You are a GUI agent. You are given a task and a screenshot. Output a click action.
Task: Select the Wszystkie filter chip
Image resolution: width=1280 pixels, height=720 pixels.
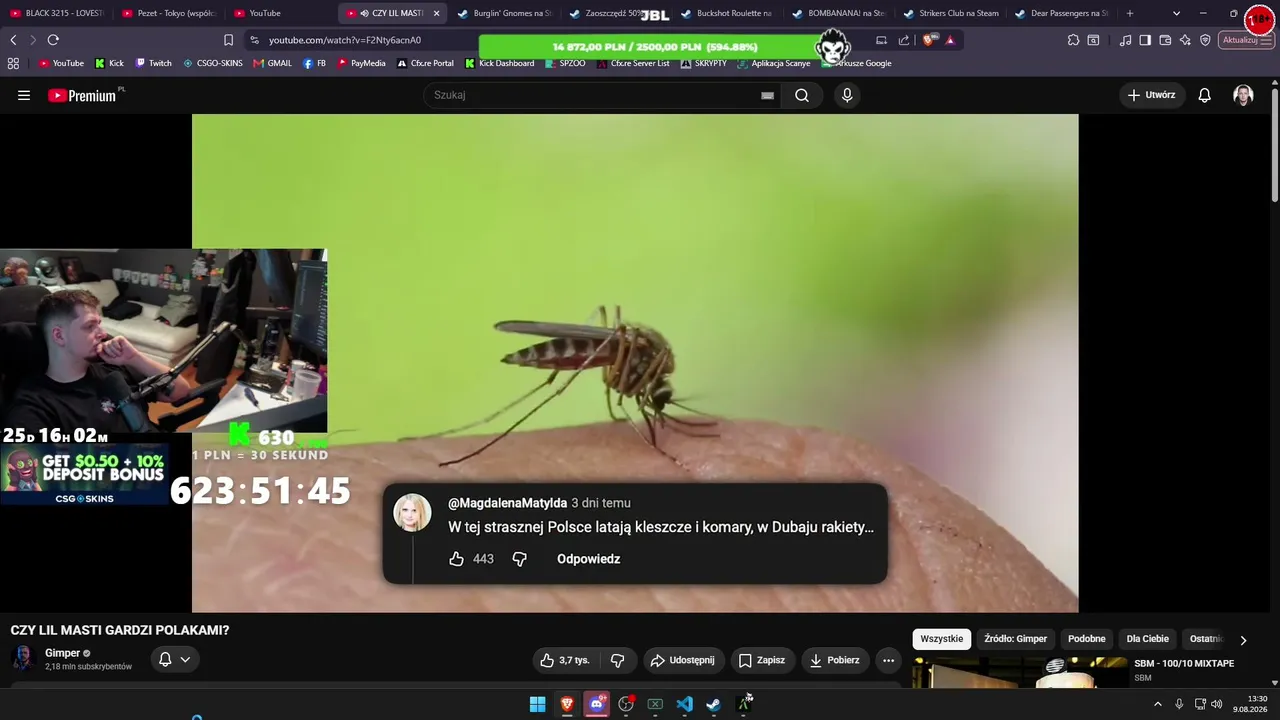tap(942, 639)
